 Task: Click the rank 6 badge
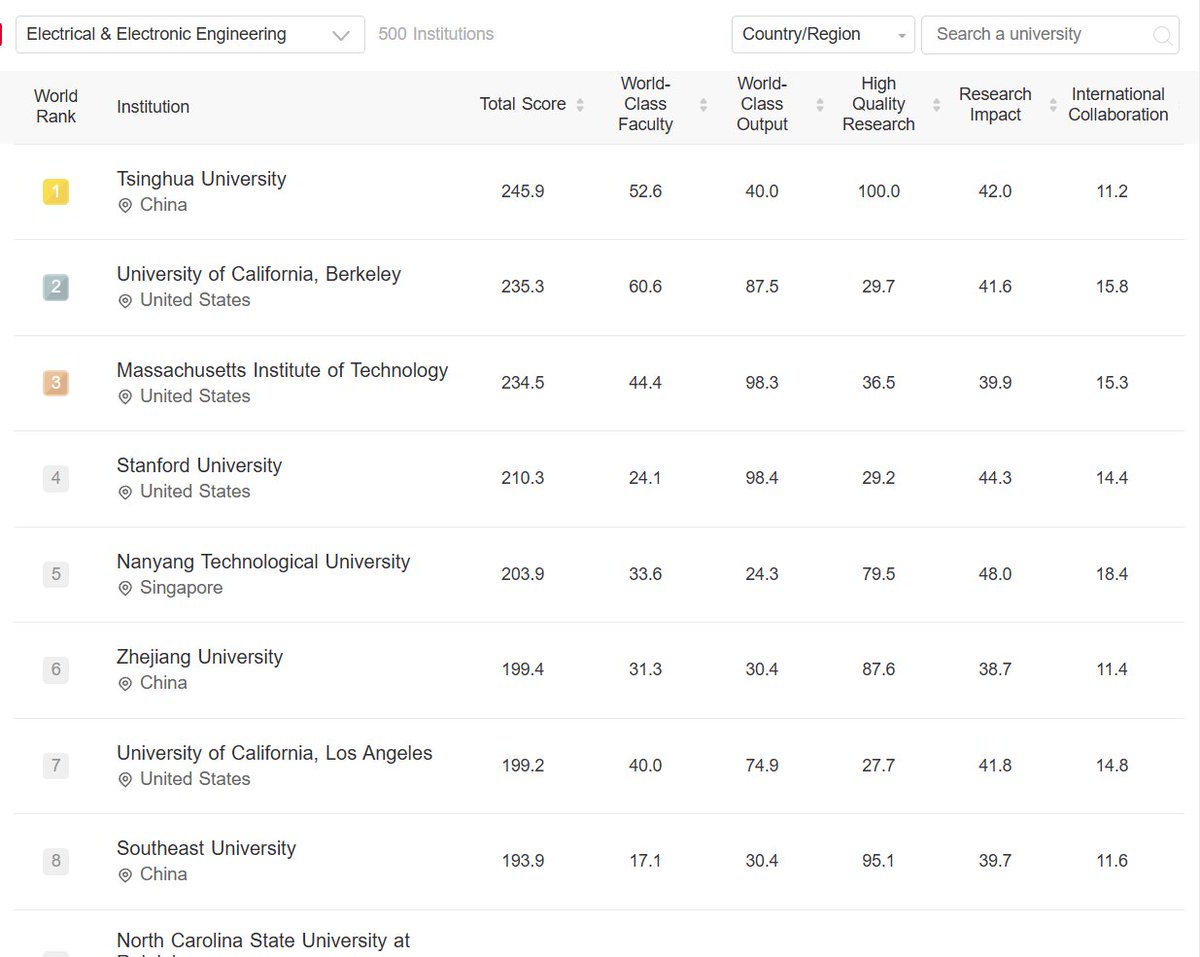pos(56,670)
